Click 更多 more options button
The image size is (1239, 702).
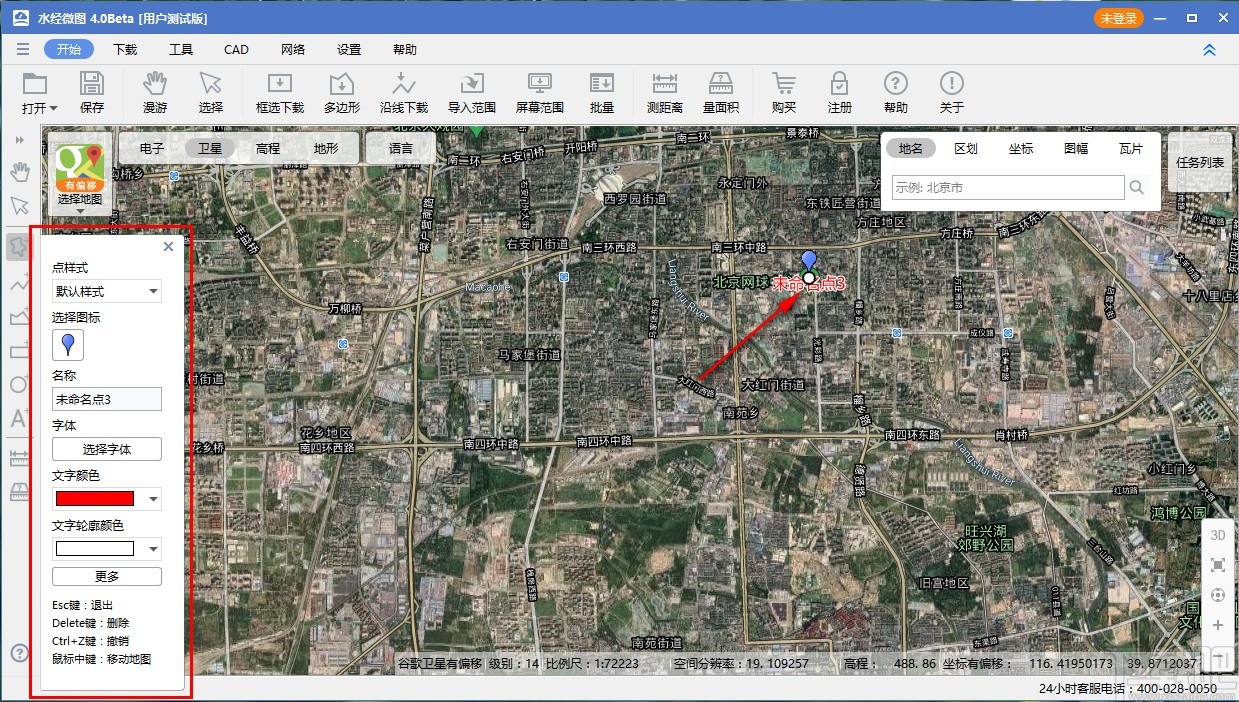[x=107, y=576]
